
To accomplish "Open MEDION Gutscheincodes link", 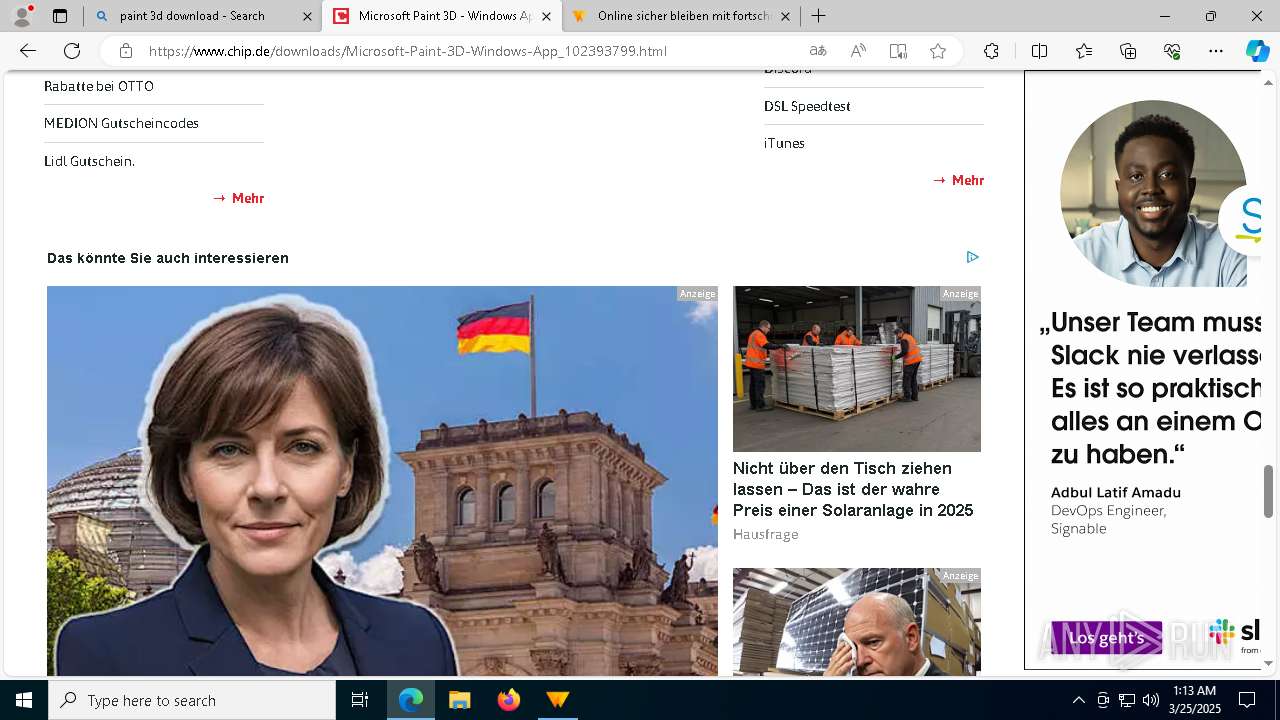I will [121, 123].
